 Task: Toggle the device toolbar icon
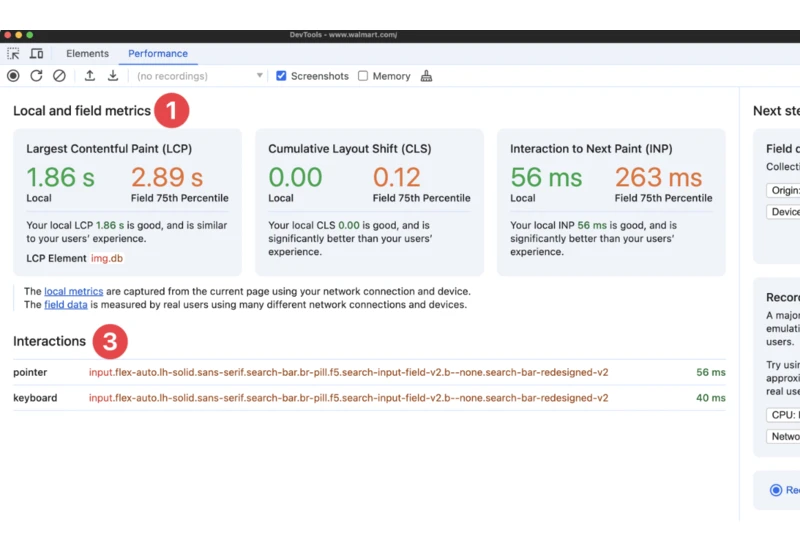click(x=36, y=54)
